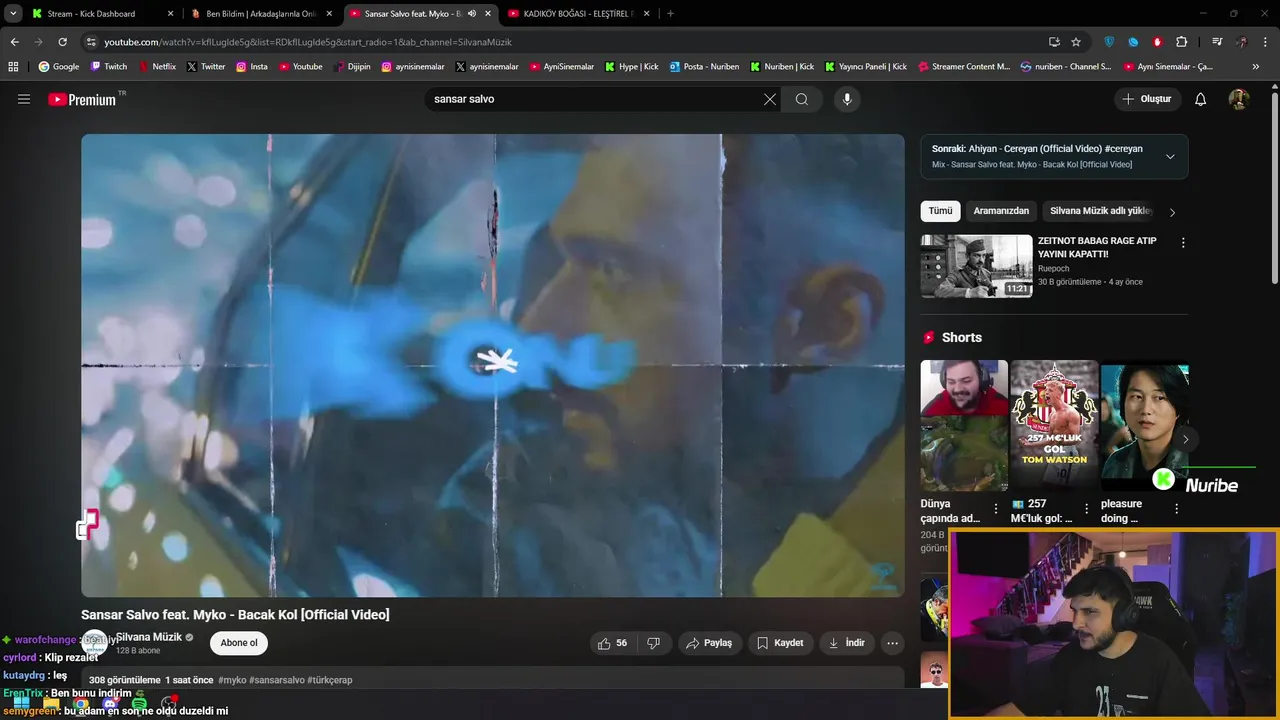Download the video with İndir
The image size is (1280, 720).
[846, 643]
